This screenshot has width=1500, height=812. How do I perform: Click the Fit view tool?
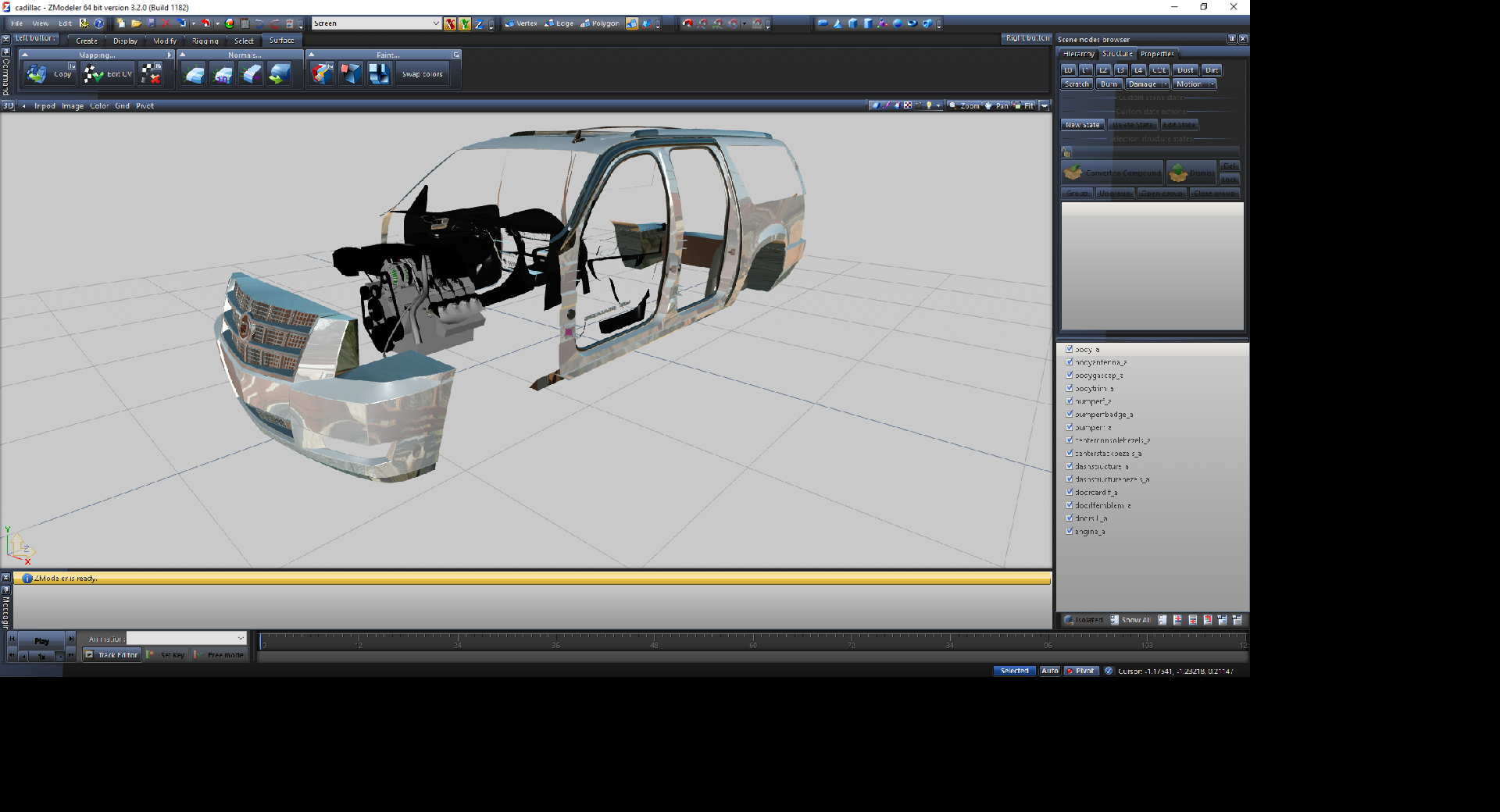[x=1024, y=105]
